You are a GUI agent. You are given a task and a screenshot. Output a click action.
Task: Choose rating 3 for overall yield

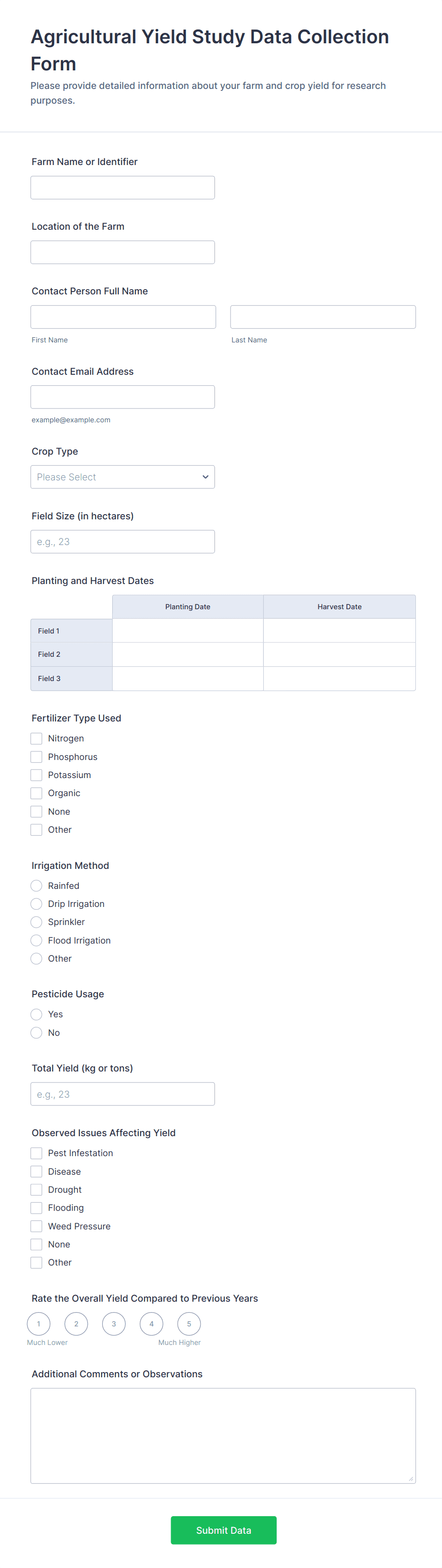114,1324
